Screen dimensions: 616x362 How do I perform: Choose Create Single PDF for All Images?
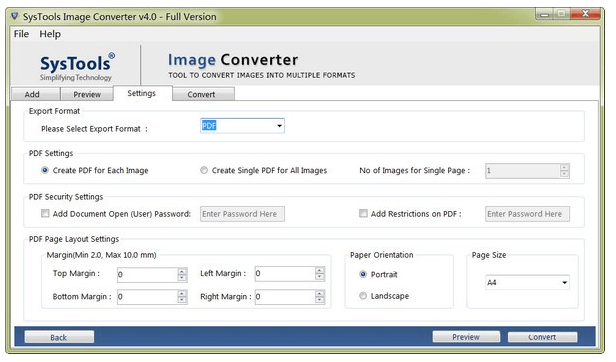[x=264, y=171]
